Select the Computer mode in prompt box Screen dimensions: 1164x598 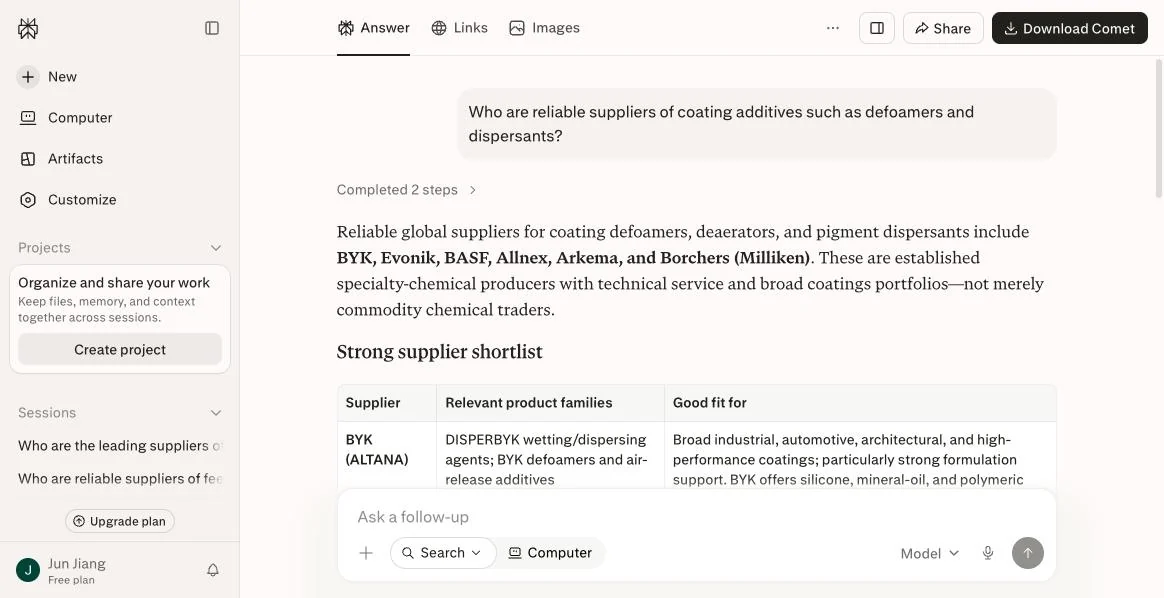[x=550, y=553]
